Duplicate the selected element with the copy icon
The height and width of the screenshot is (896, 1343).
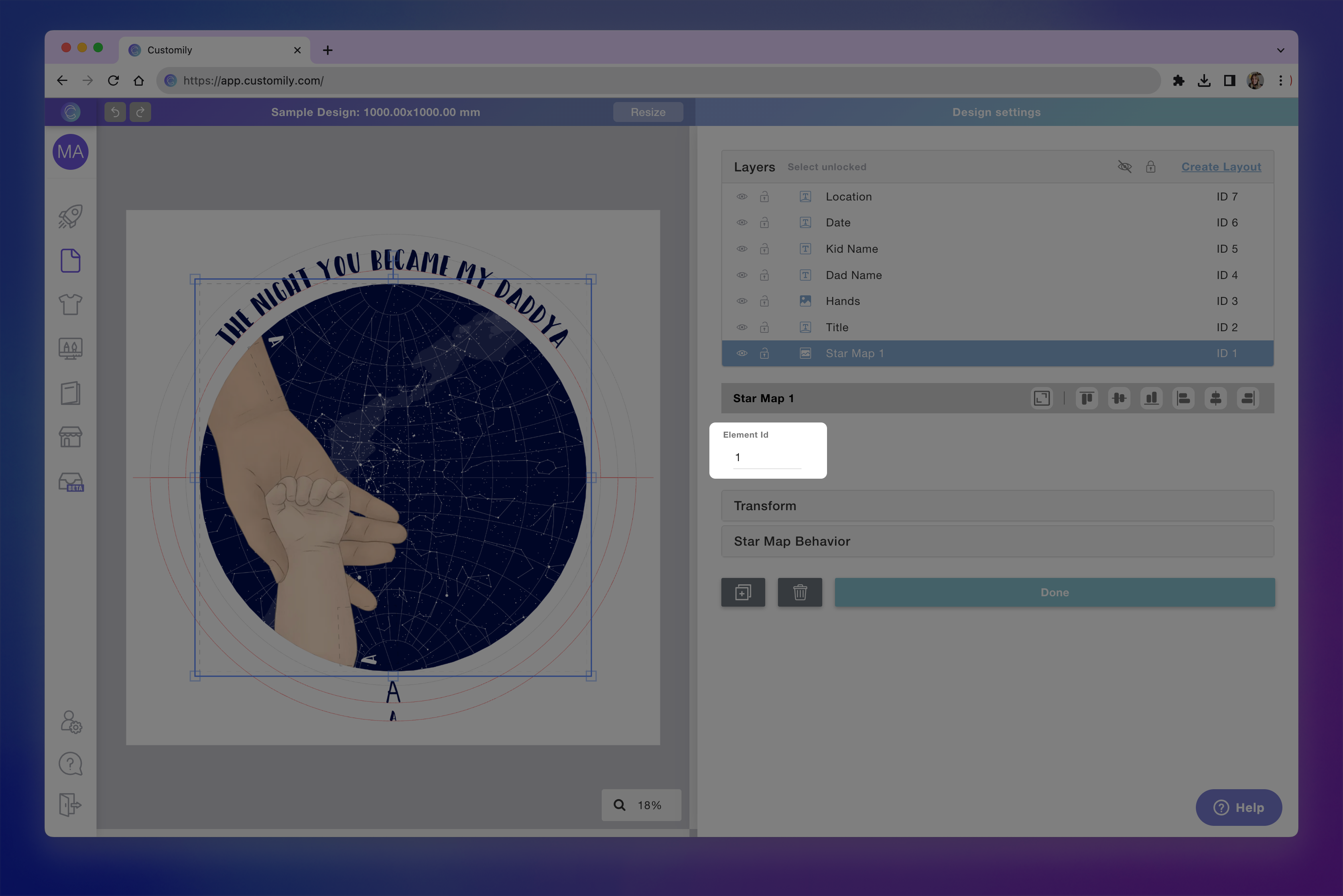[743, 593]
